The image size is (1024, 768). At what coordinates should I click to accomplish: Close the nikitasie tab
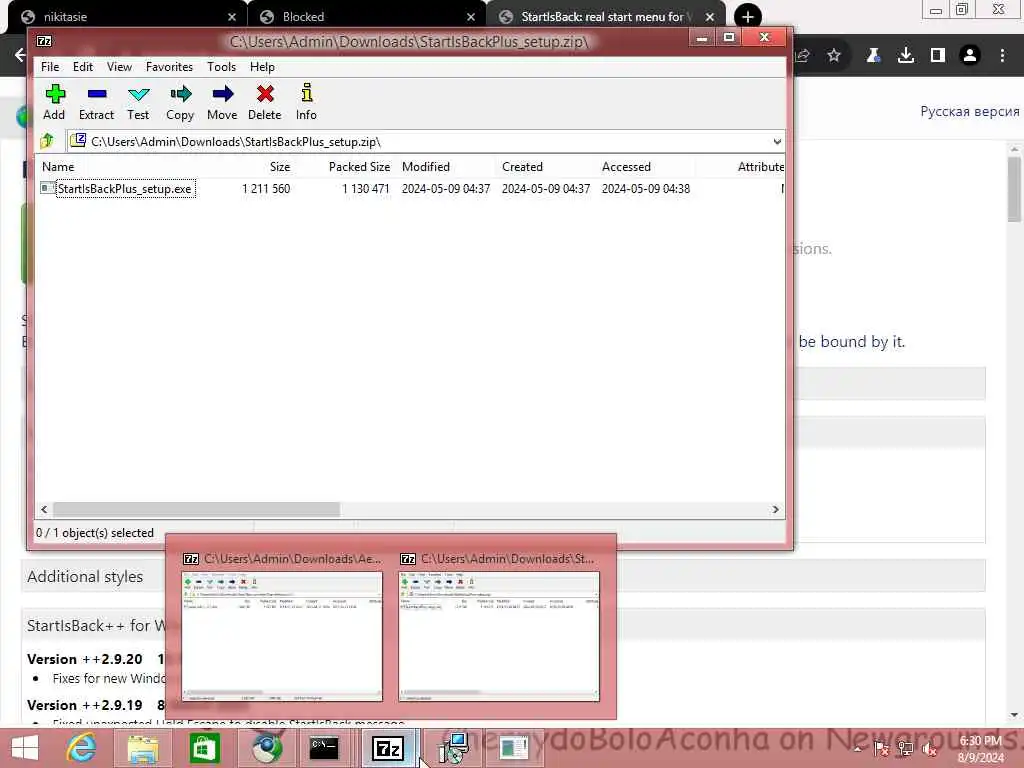[x=232, y=17]
